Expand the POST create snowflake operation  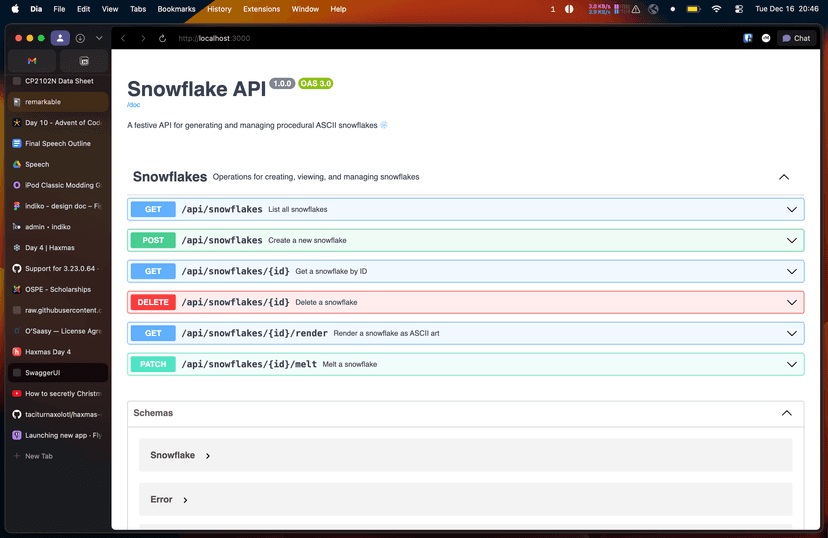click(x=465, y=241)
